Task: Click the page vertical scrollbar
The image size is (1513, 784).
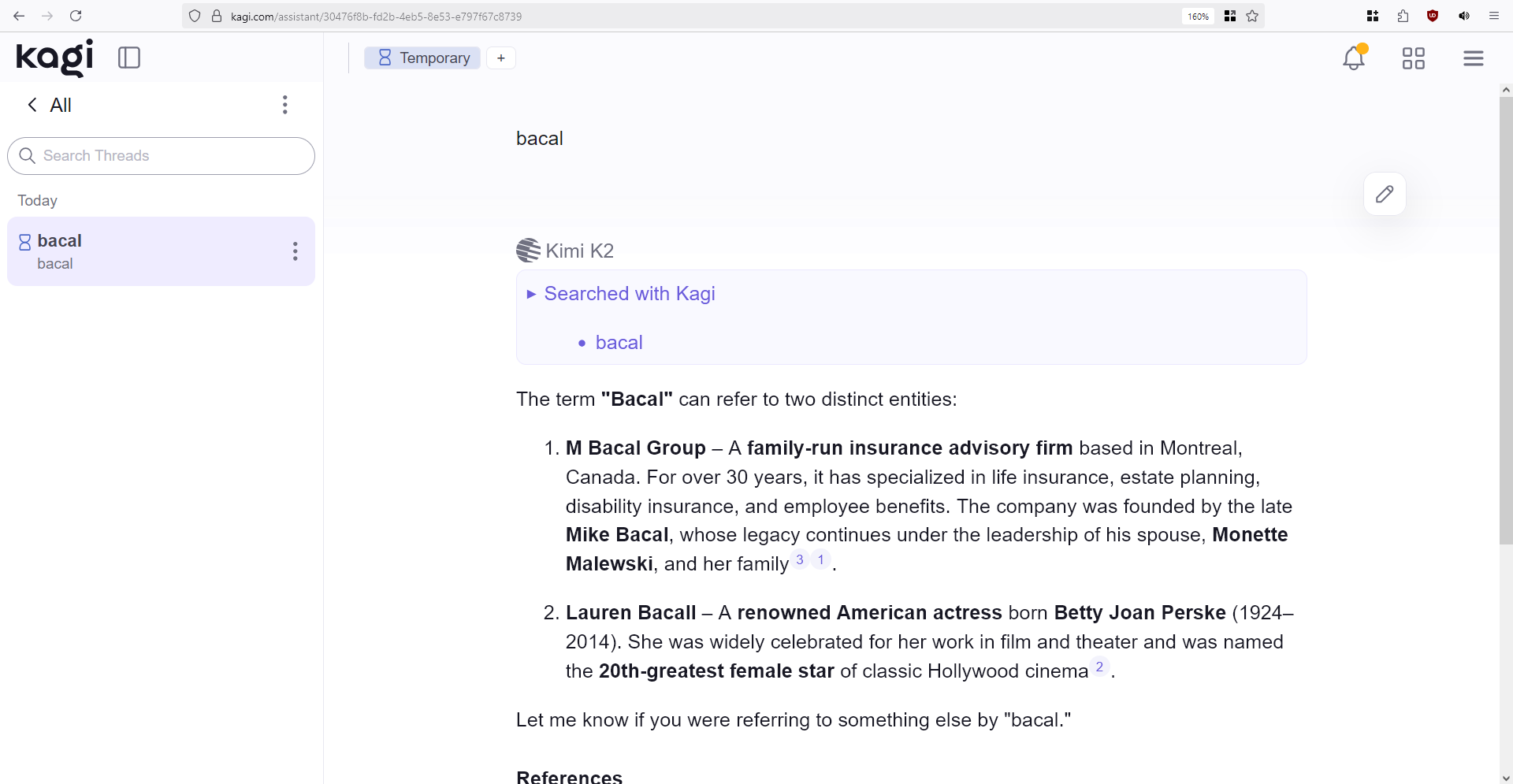Action: pyautogui.click(x=1505, y=315)
